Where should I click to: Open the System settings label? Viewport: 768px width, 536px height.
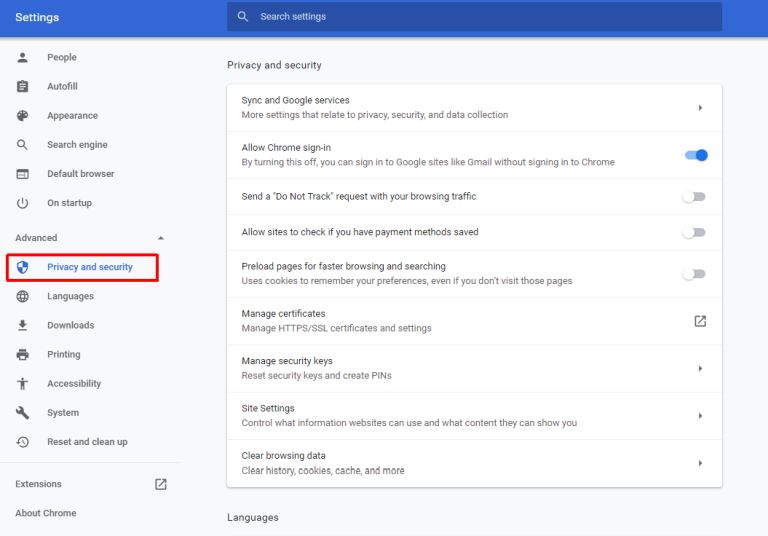point(63,413)
